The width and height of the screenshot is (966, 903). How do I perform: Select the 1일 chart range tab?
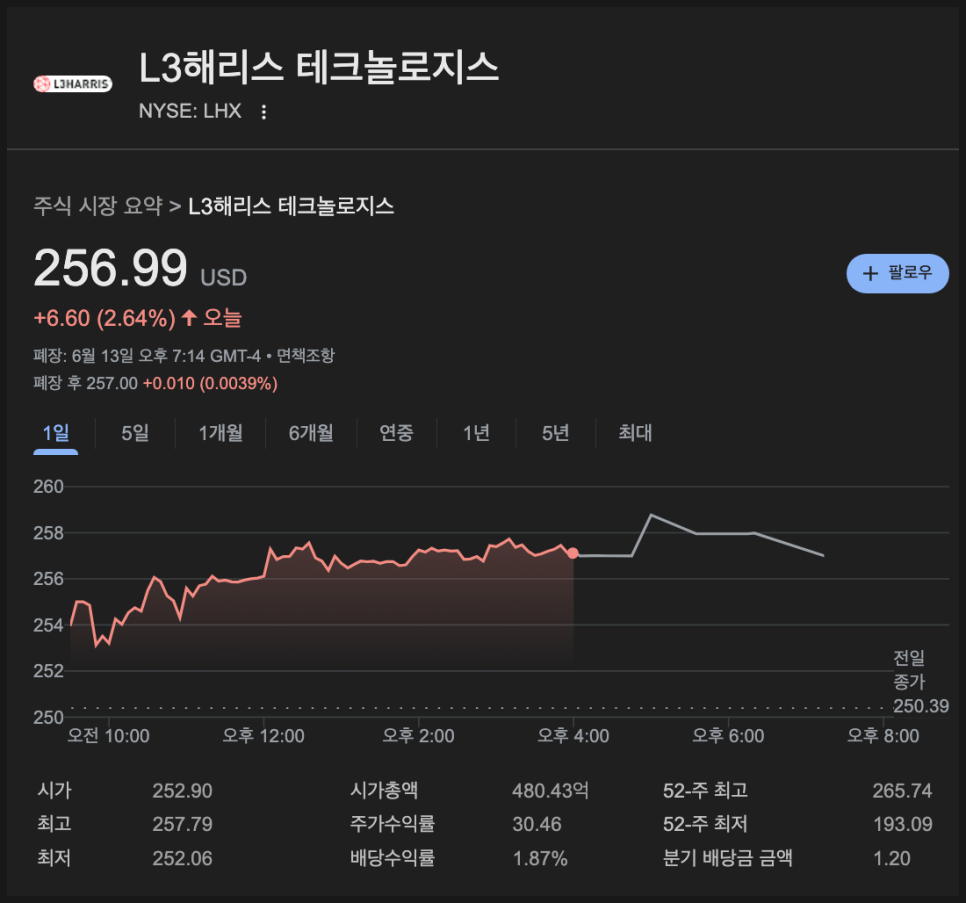coord(55,433)
